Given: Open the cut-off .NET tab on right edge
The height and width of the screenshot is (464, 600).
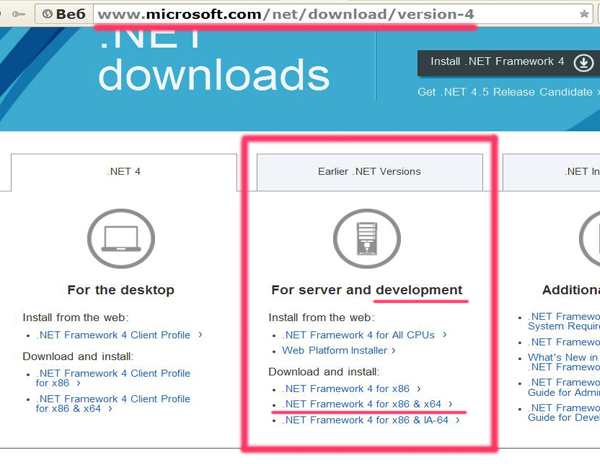Looking at the screenshot, I should [x=551, y=171].
